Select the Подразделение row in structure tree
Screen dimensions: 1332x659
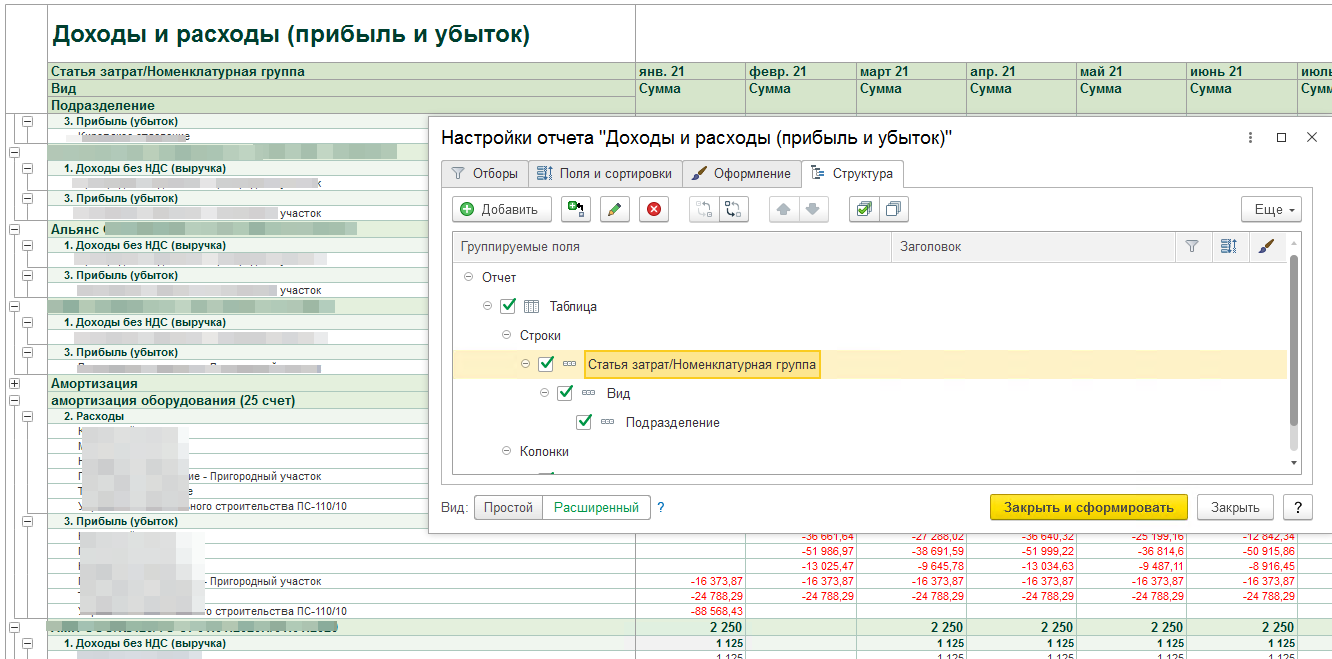click(870, 423)
